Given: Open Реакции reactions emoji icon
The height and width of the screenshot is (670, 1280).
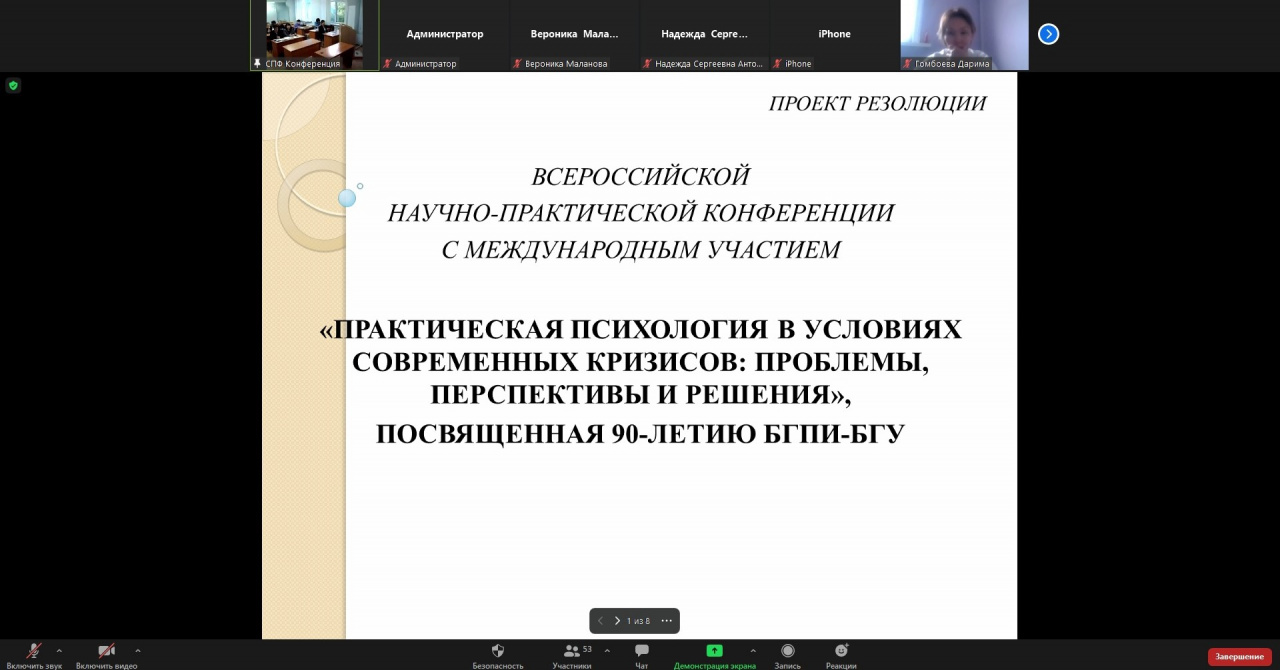Looking at the screenshot, I should tap(841, 651).
